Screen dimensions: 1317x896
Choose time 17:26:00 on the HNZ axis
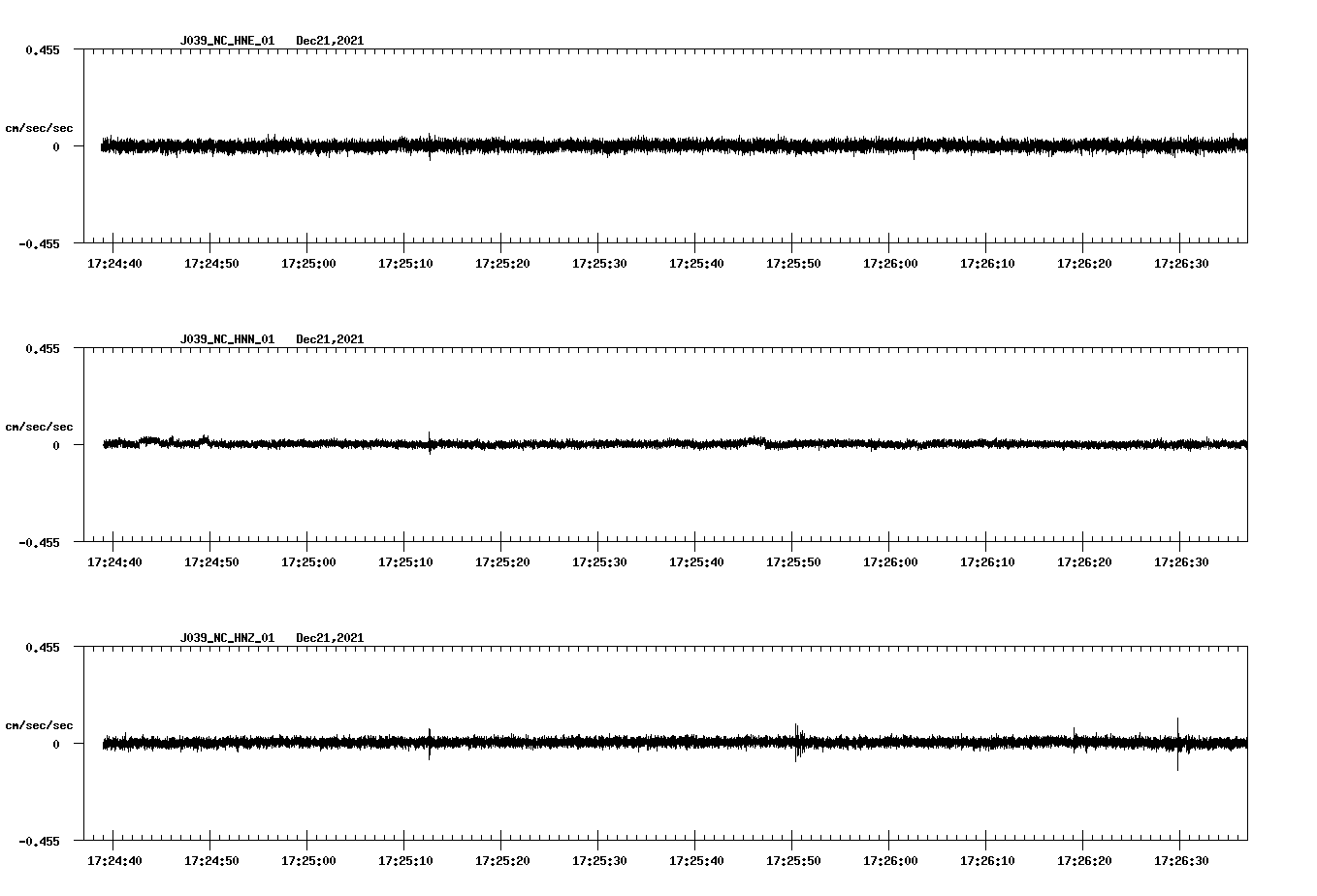(x=890, y=860)
